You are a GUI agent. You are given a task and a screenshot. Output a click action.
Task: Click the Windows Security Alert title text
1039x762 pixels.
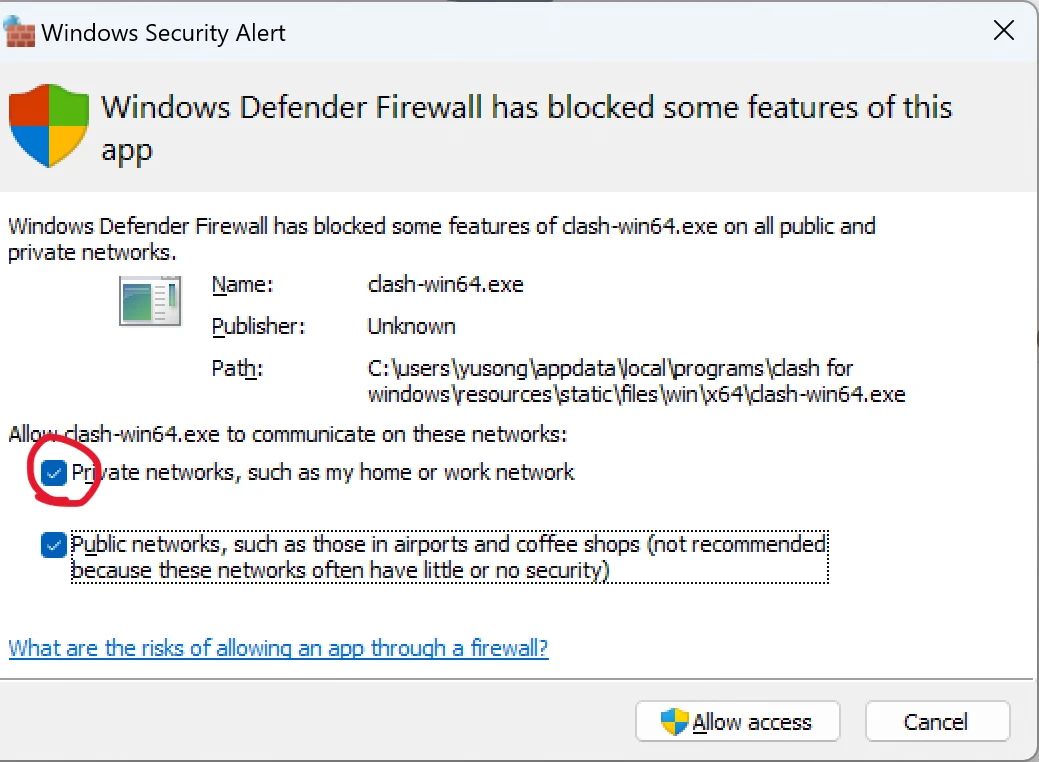[x=164, y=32]
